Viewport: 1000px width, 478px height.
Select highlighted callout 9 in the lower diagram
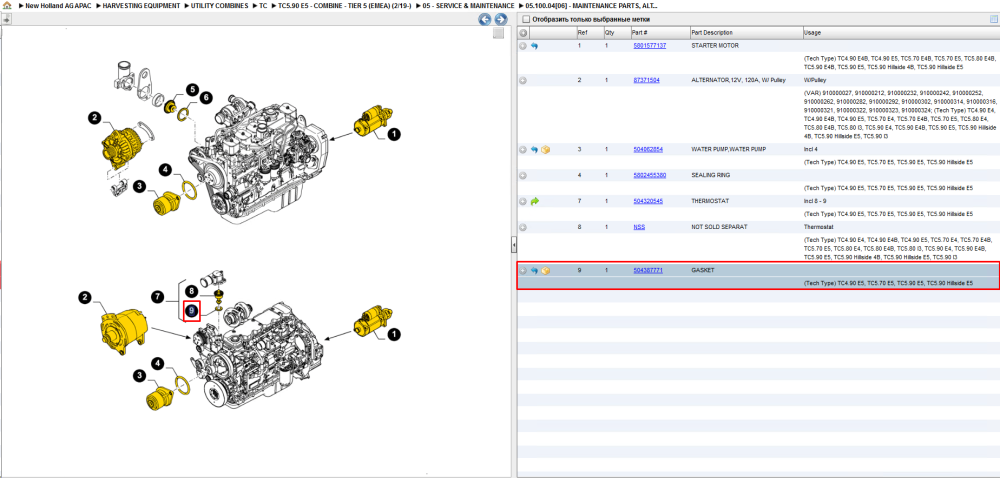[191, 310]
